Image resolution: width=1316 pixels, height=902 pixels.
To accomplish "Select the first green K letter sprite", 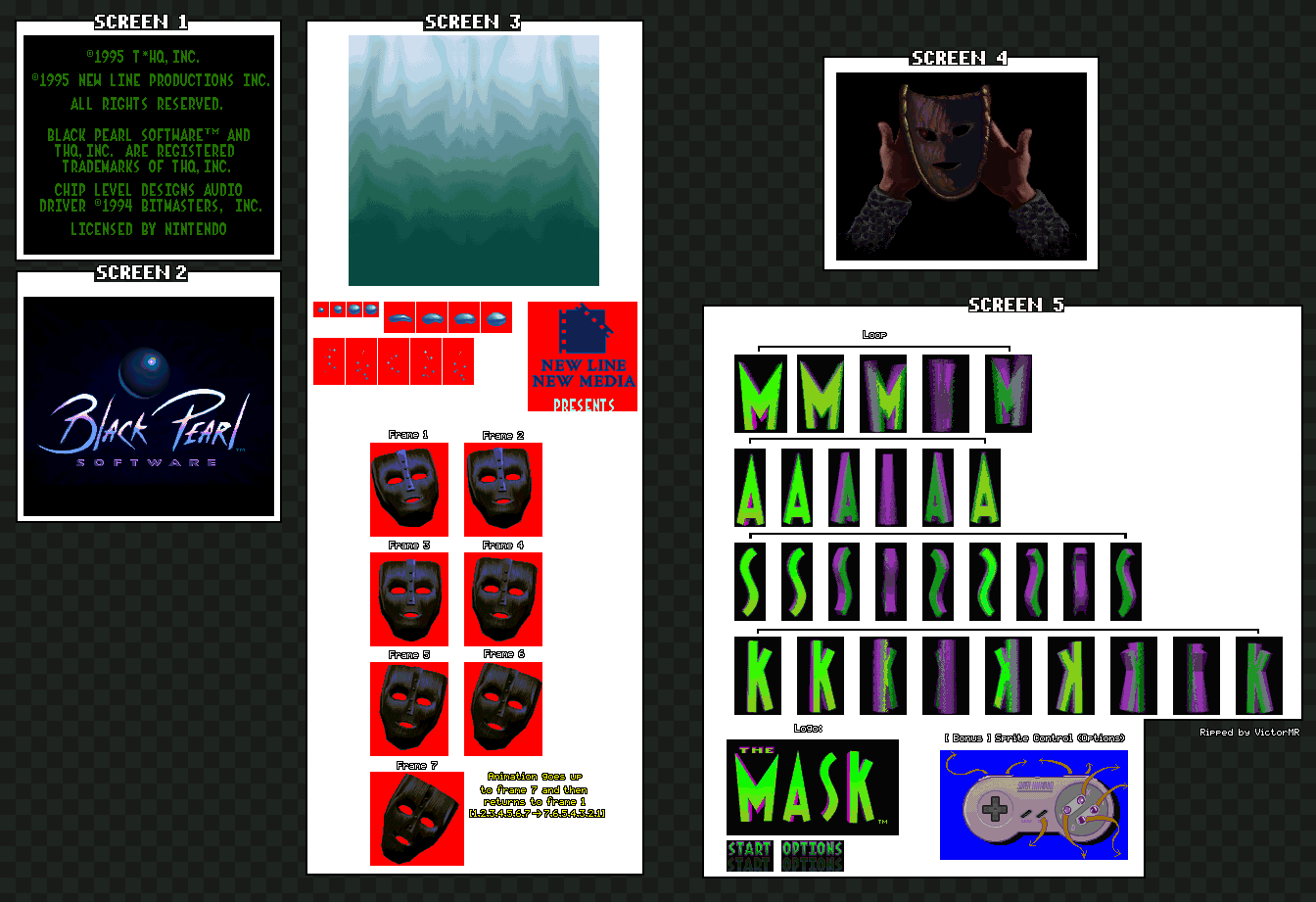I will point(759,675).
